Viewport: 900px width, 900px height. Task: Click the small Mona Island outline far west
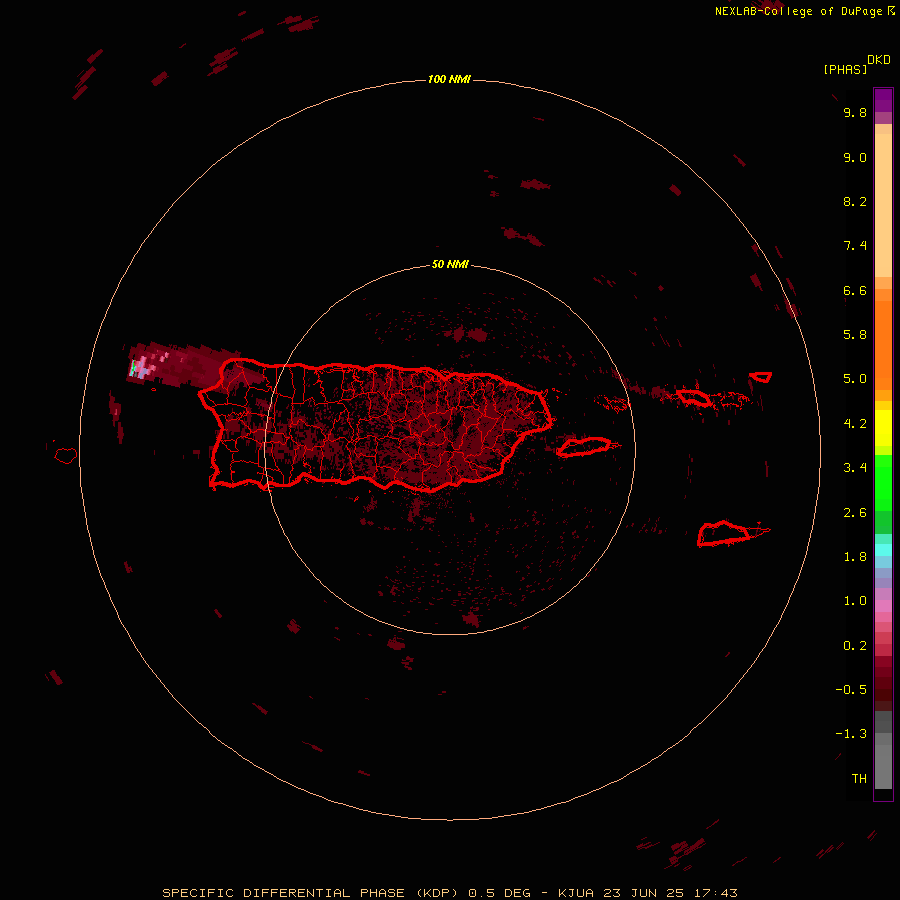(66, 456)
